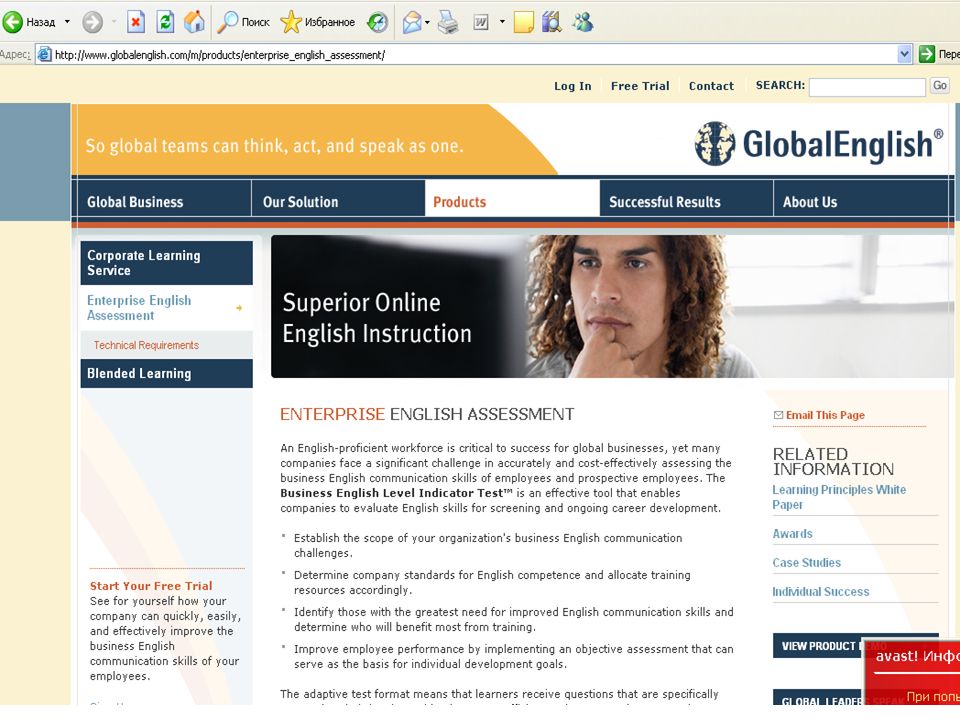This screenshot has width=960, height=720.
Task: Click the GlobalEnglish logo
Action: tap(819, 144)
